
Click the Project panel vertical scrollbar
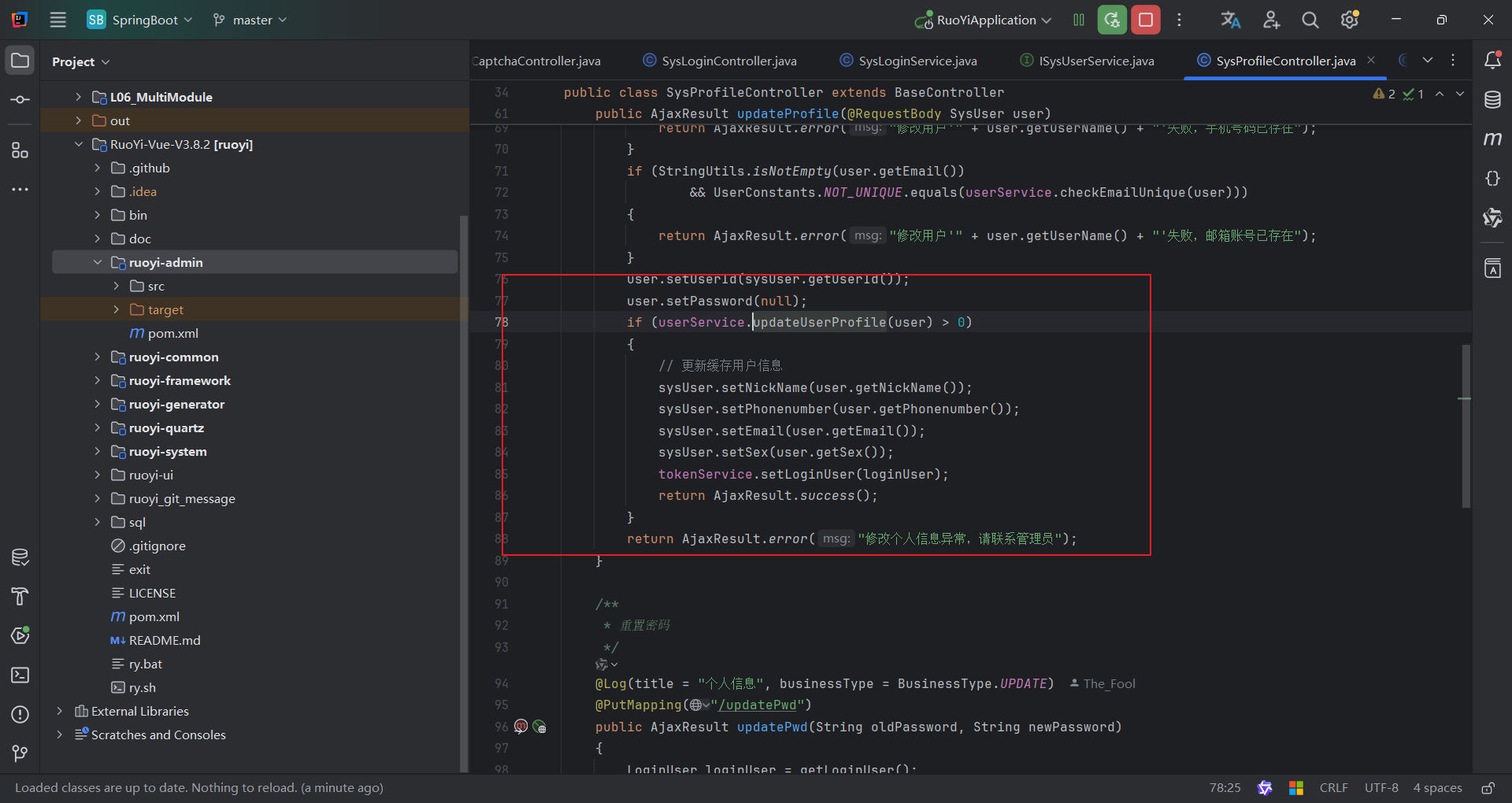pyautogui.click(x=464, y=494)
